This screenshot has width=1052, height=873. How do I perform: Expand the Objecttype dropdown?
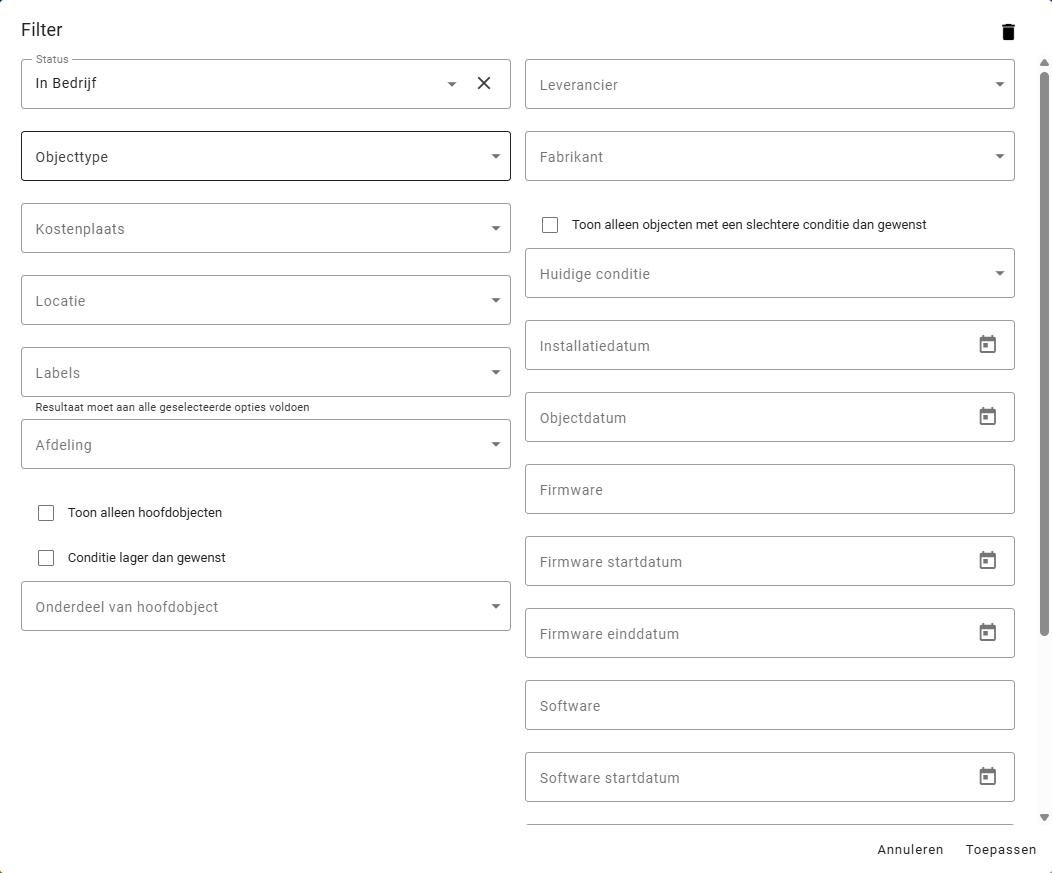(x=495, y=157)
